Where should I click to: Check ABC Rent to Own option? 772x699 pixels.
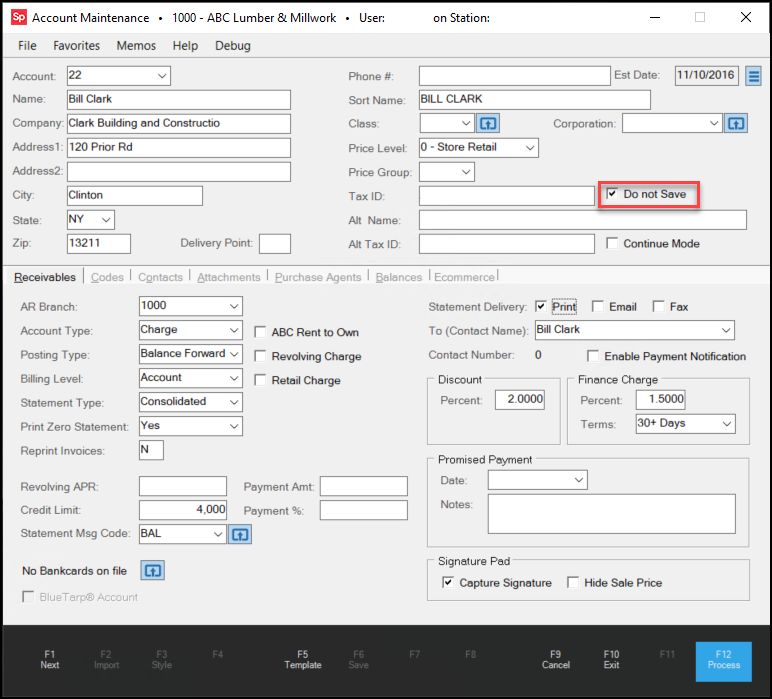pyautogui.click(x=260, y=332)
